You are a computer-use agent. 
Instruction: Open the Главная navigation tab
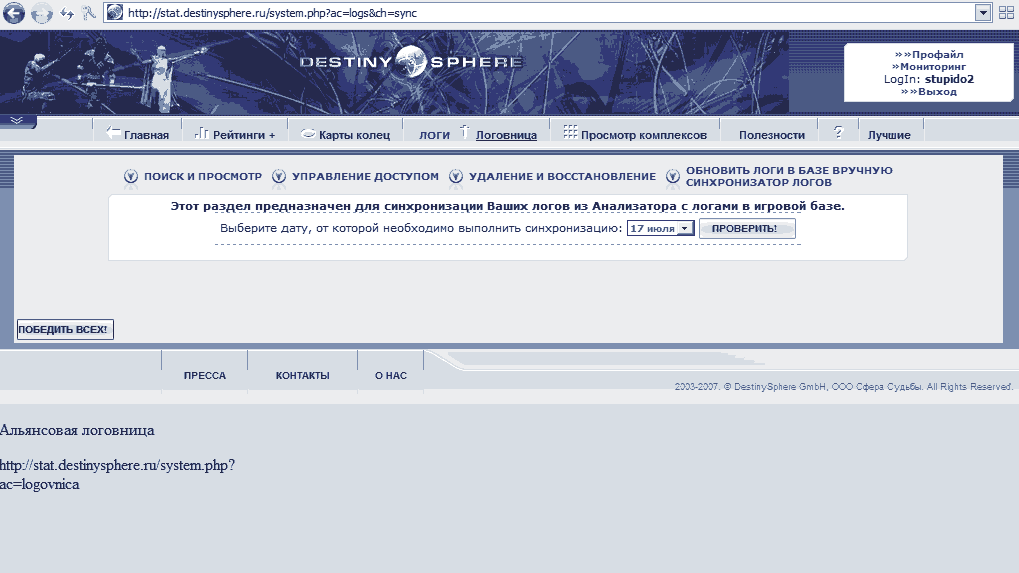point(137,135)
